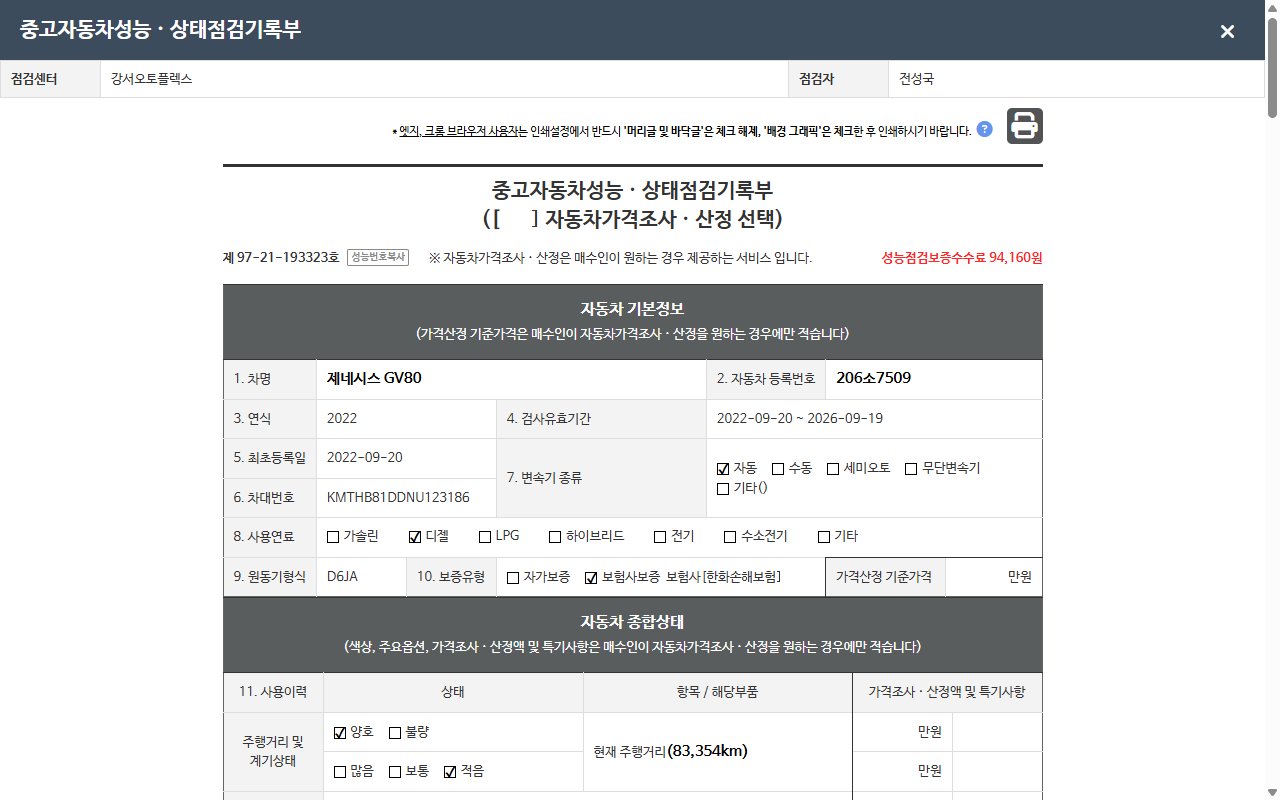Click the blue question mark help icon

[x=984, y=129]
